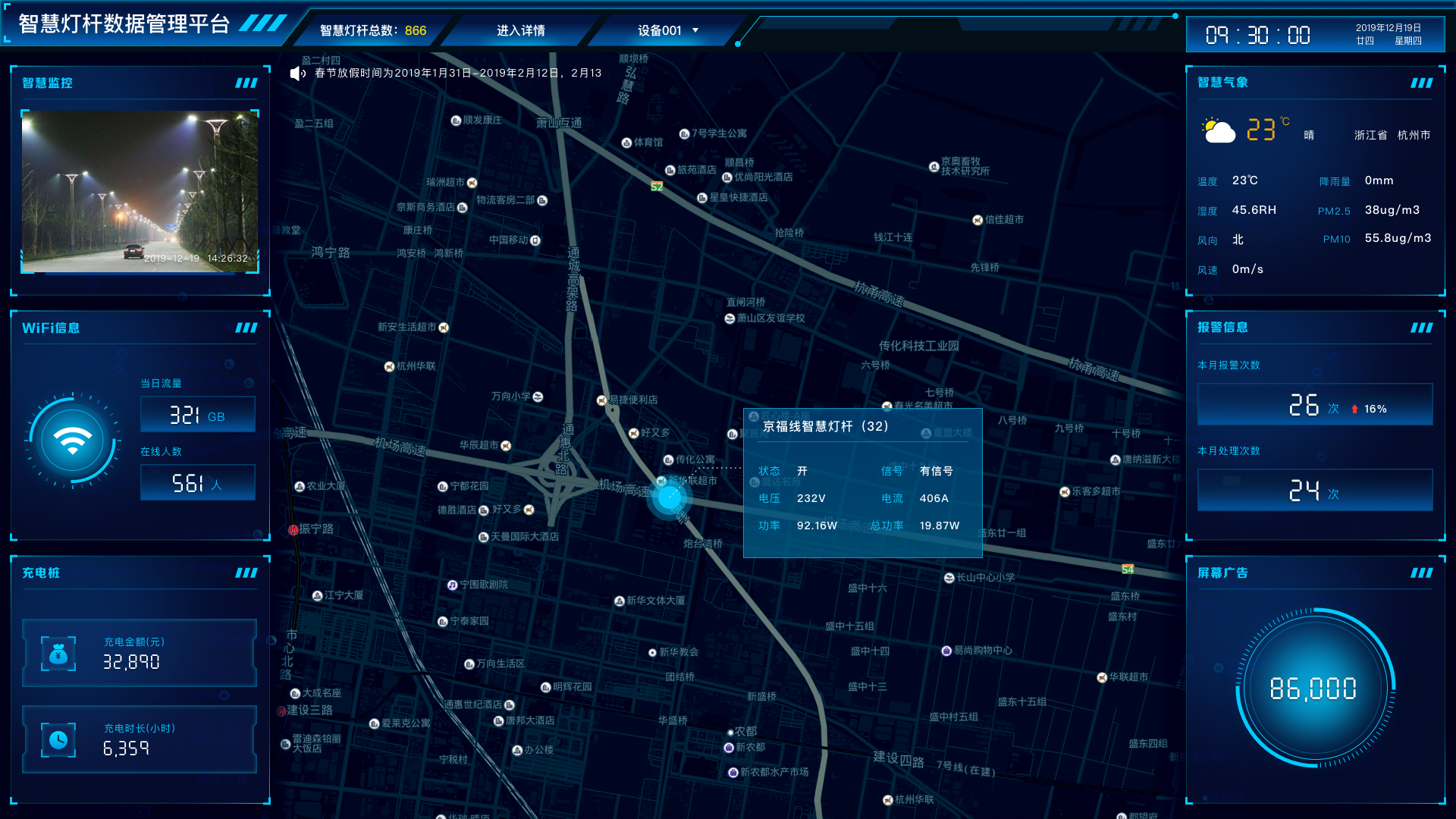Click the speaker announcement icon
This screenshot has width=1456, height=819.
297,74
